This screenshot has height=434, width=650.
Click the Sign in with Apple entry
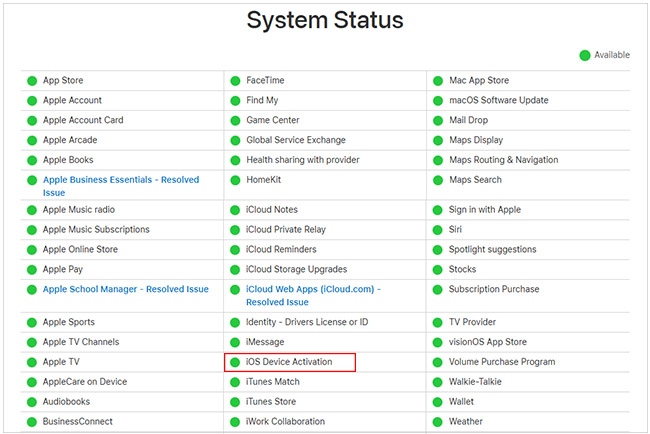[x=485, y=210]
